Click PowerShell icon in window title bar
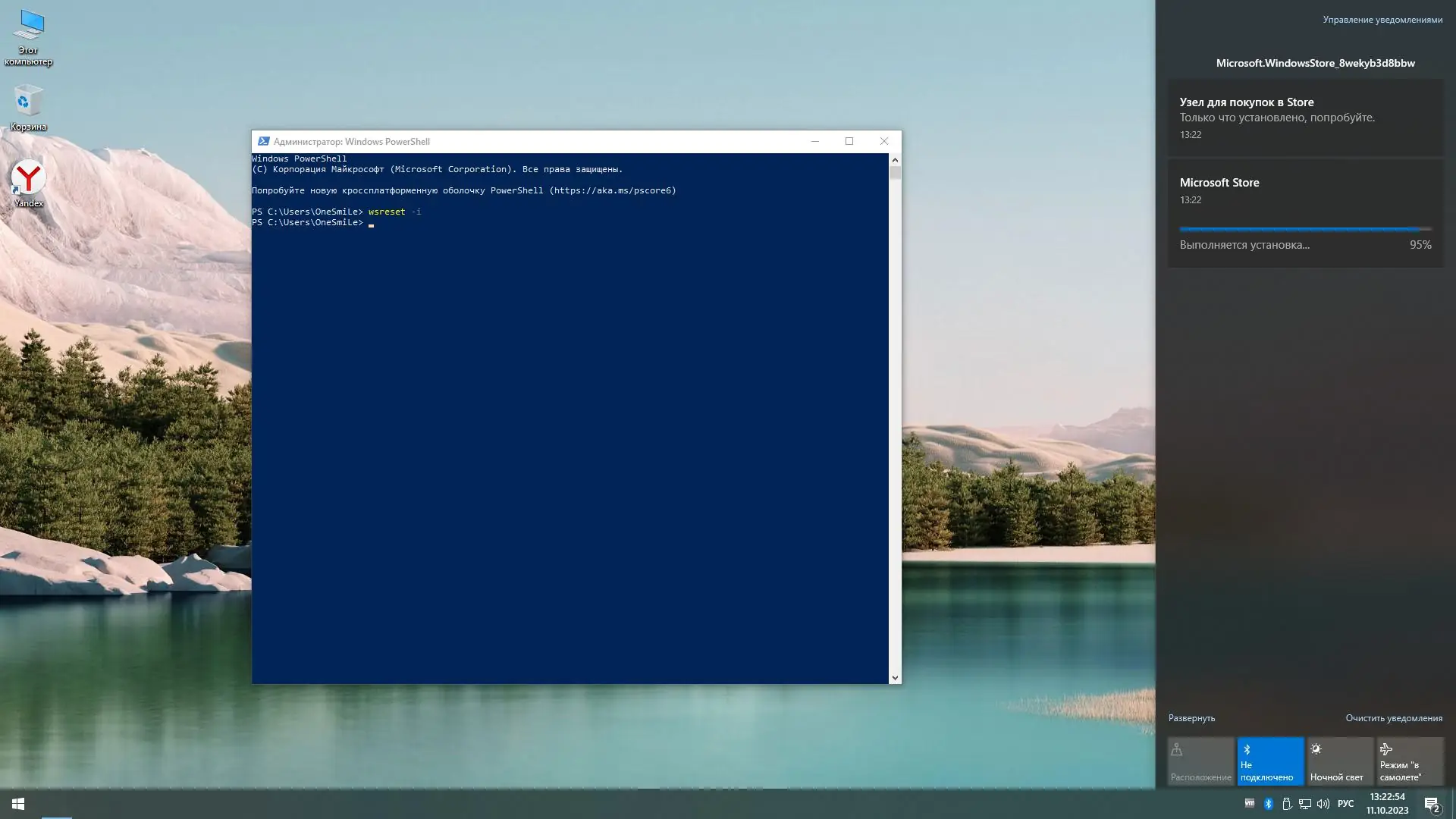1456x819 pixels. [263, 142]
